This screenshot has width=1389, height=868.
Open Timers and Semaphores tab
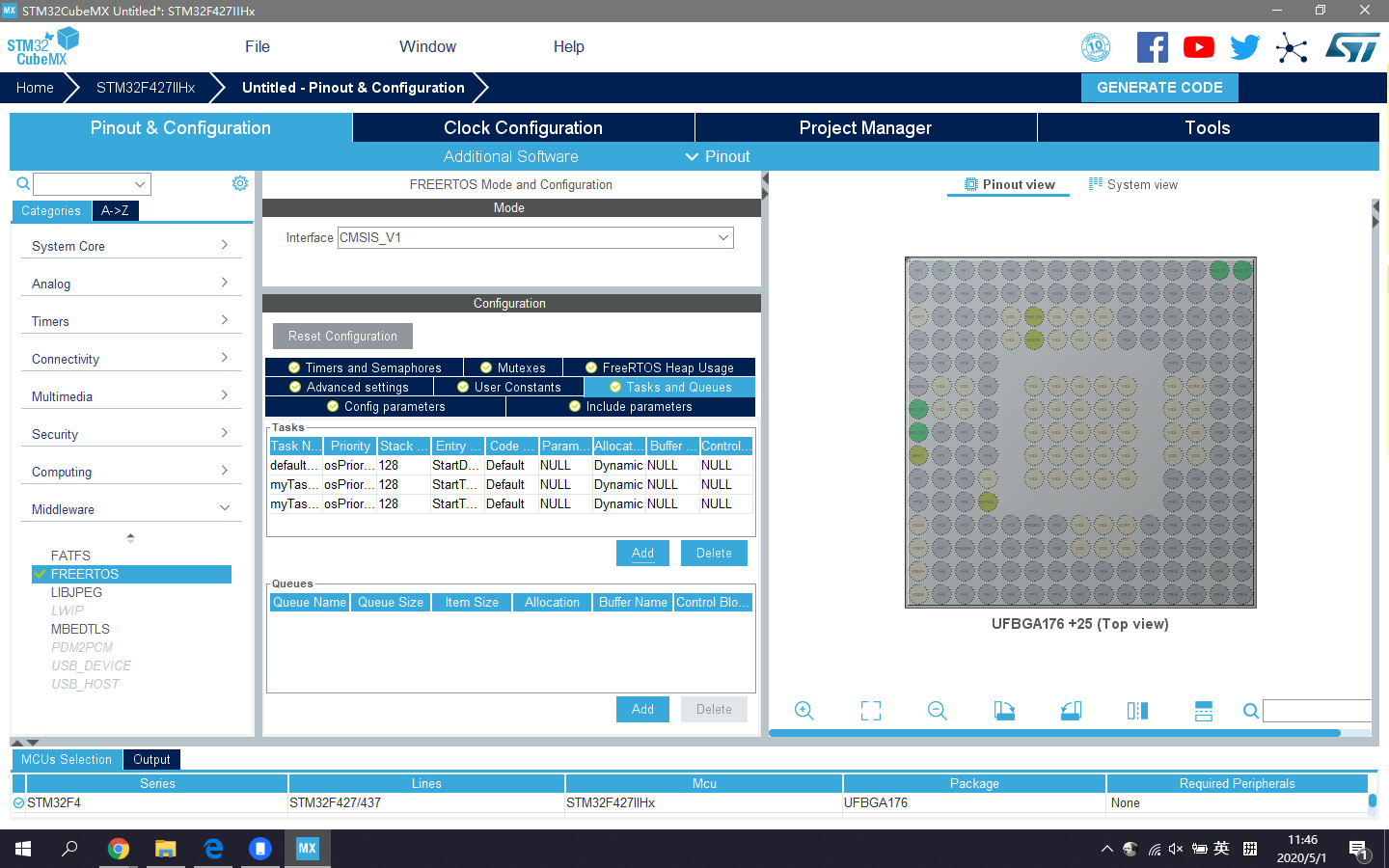coord(365,367)
